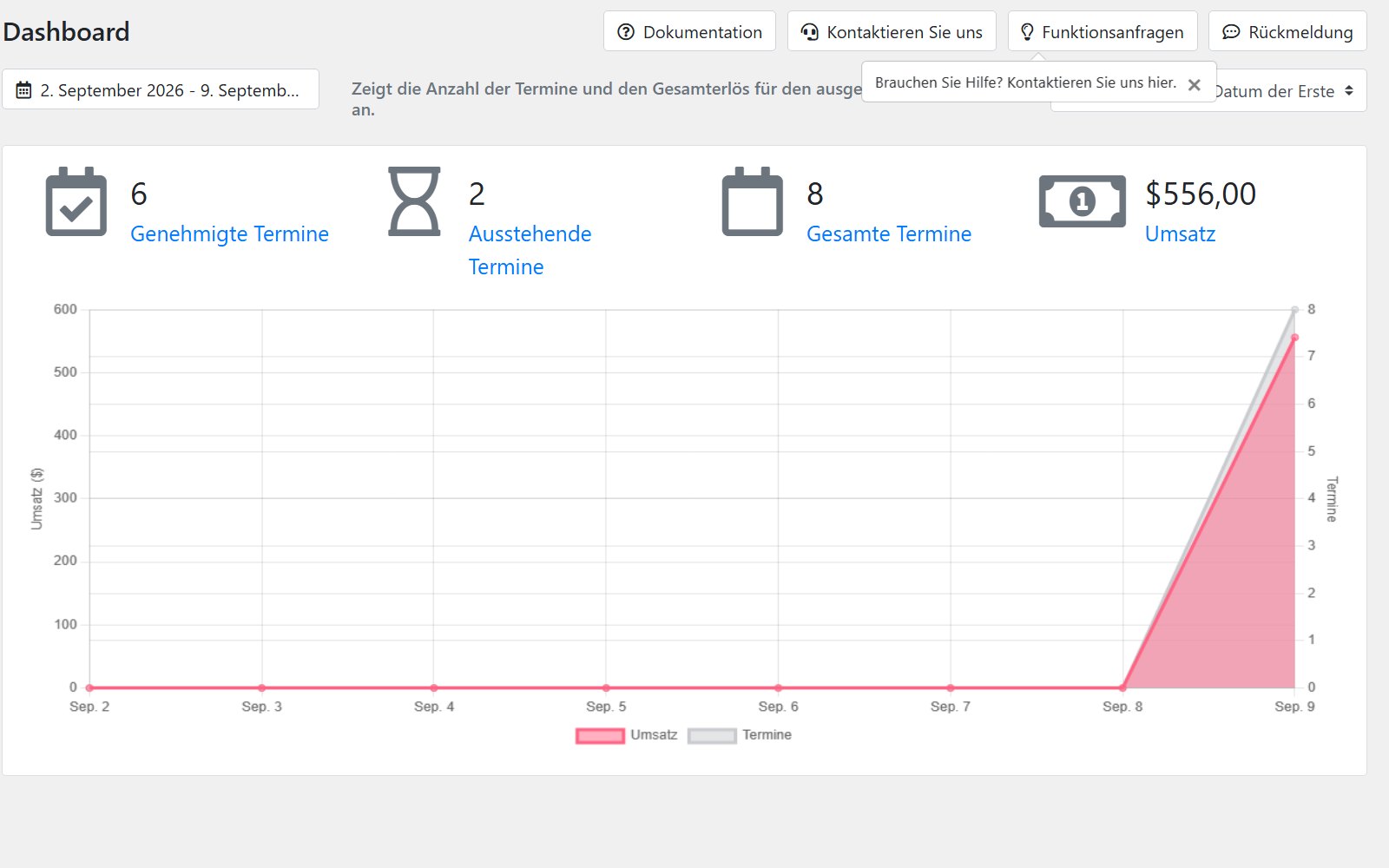Viewport: 1389px width, 868px height.
Task: Close the help tooltip popup
Action: point(1195,84)
